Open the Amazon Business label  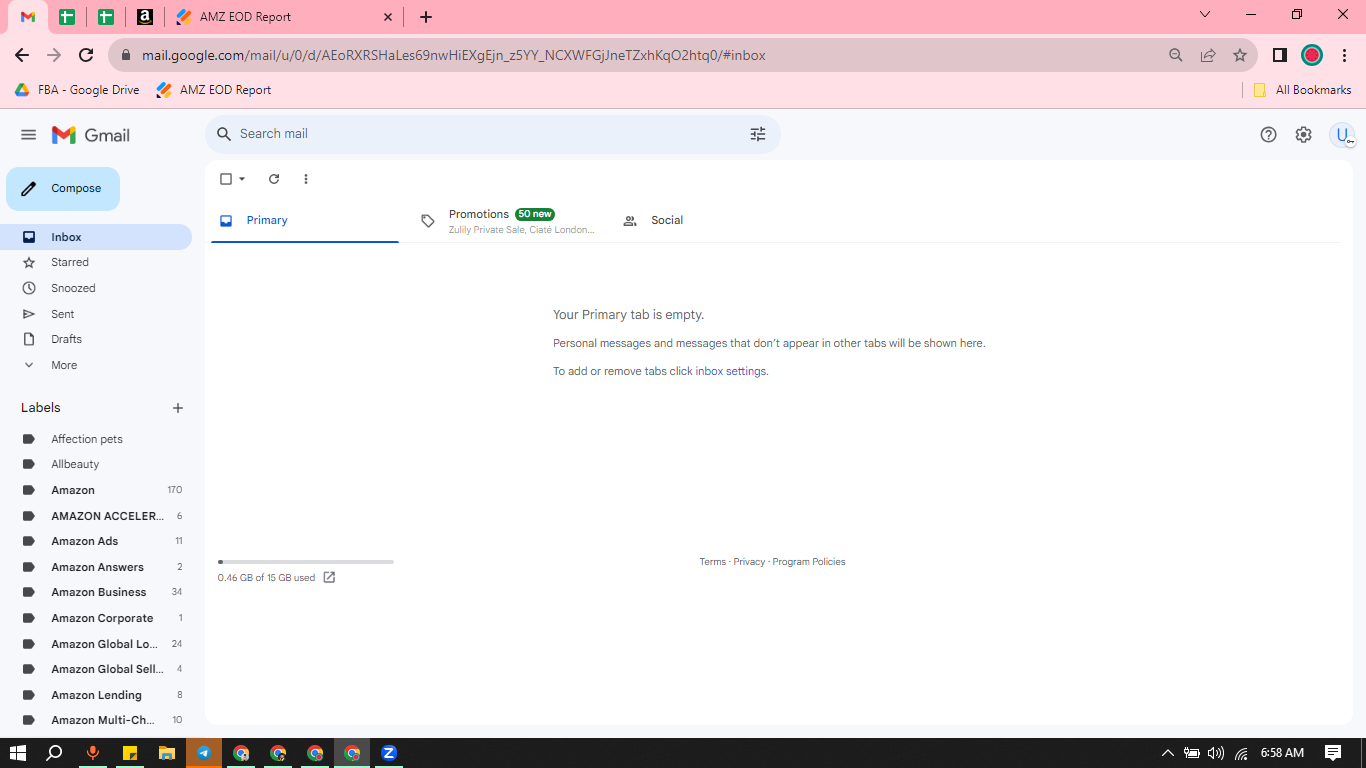point(96,592)
